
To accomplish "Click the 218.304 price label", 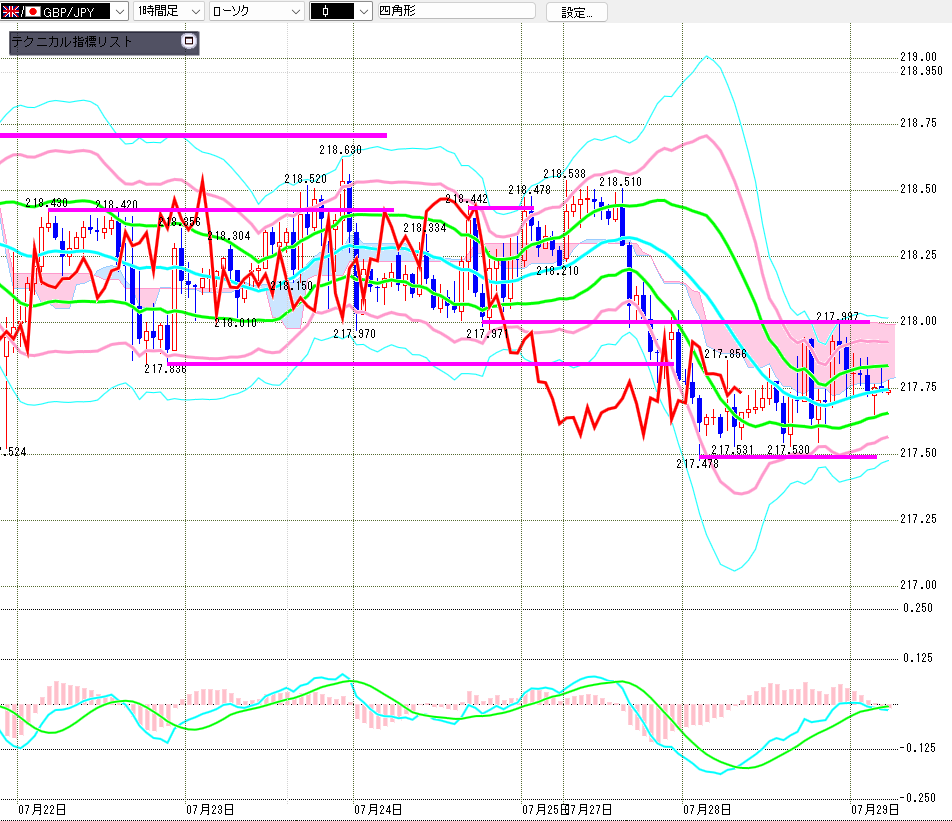I will pos(229,236).
